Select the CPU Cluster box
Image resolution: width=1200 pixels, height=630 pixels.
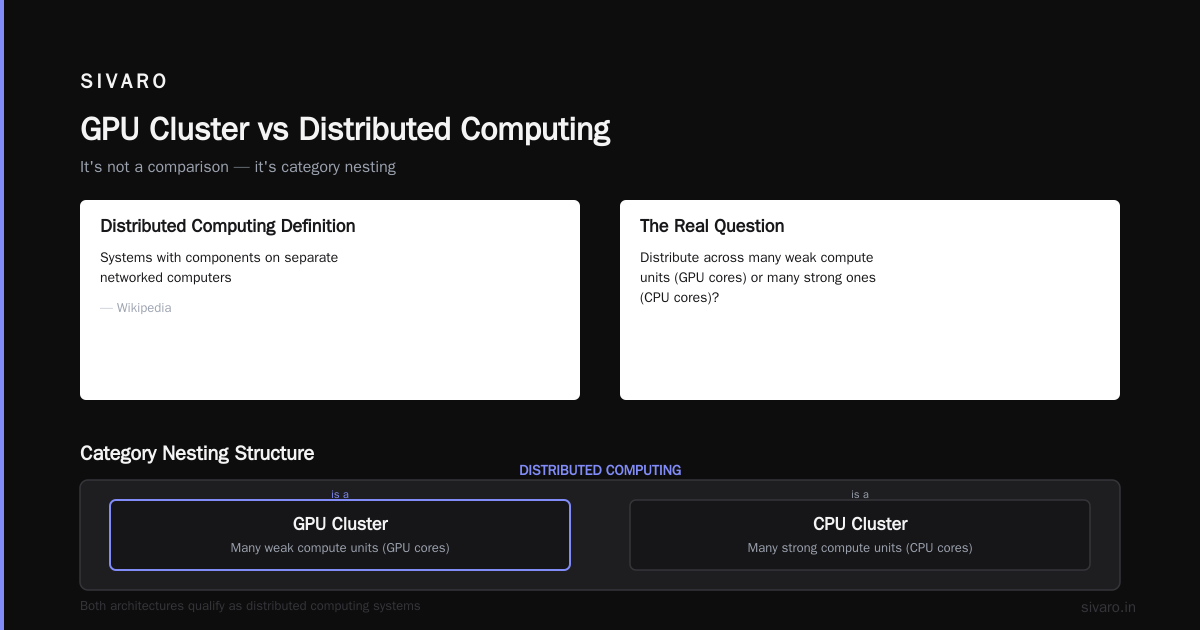pos(860,535)
